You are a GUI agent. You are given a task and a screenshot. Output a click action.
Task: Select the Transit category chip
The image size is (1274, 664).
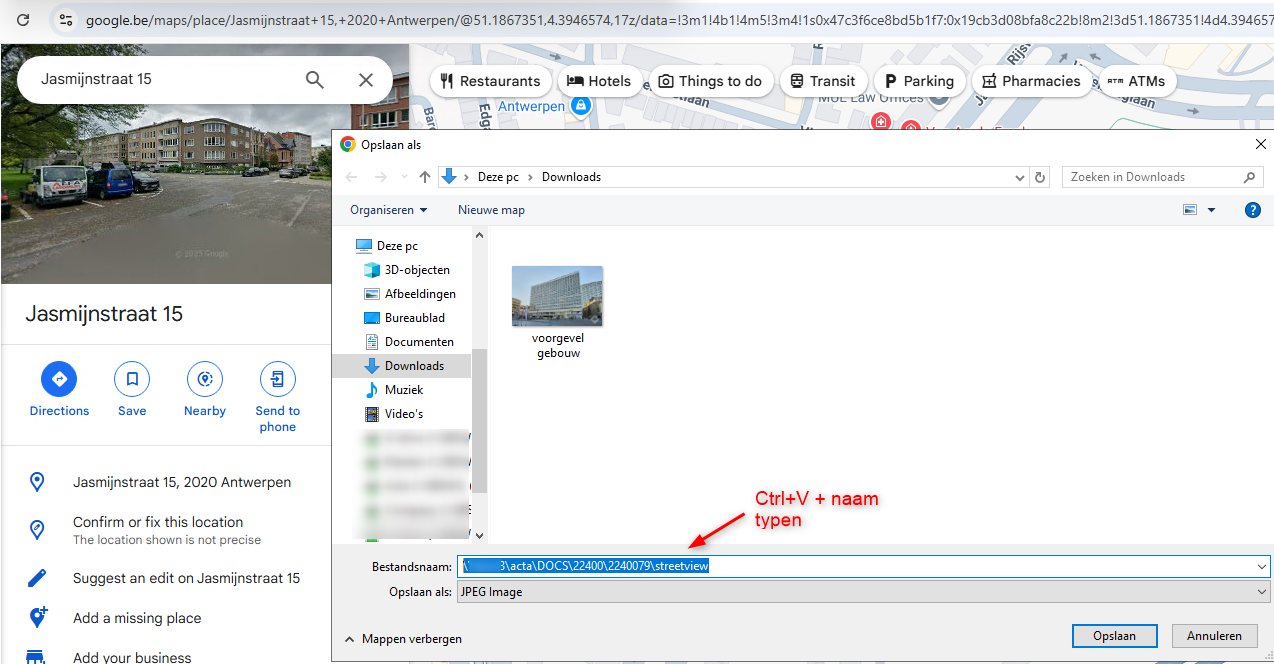823,81
